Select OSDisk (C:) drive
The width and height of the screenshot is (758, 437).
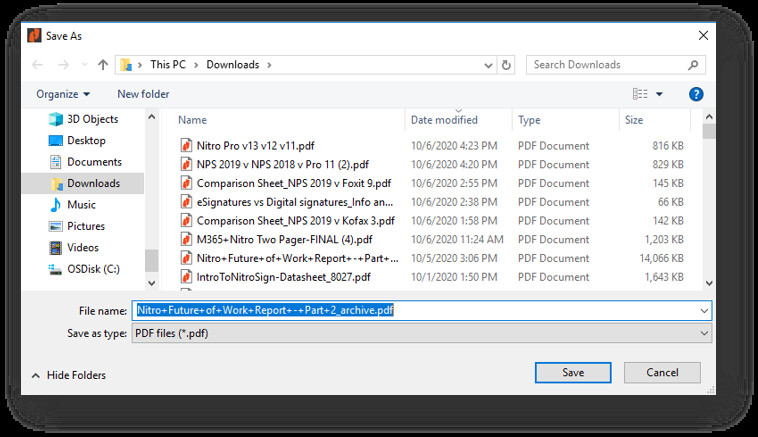93,269
